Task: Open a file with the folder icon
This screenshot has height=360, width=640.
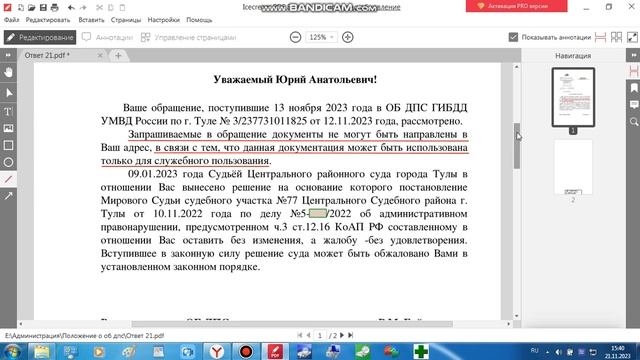Action: [x=31, y=7]
